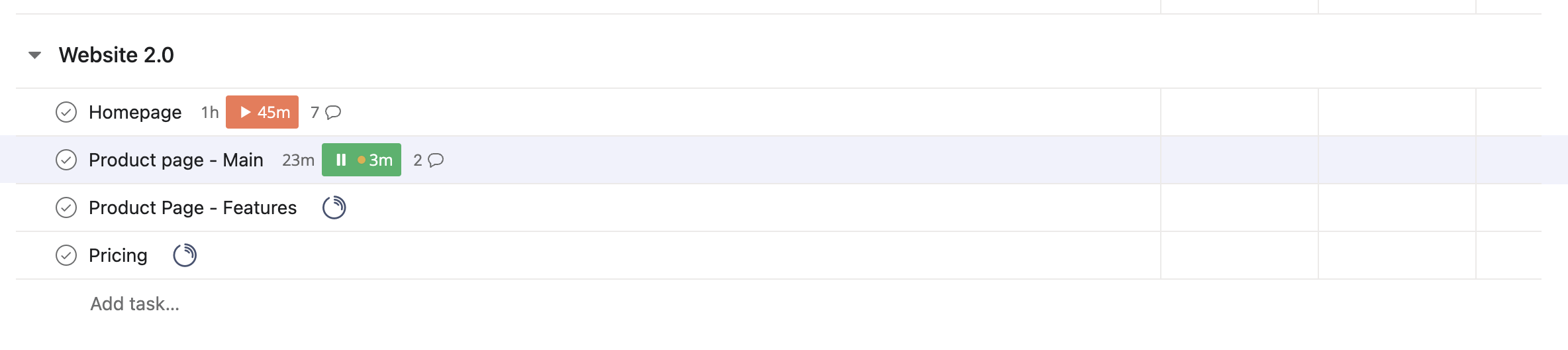Open Product page - Main comments bubble
The height and width of the screenshot is (350, 1568).
(x=436, y=160)
